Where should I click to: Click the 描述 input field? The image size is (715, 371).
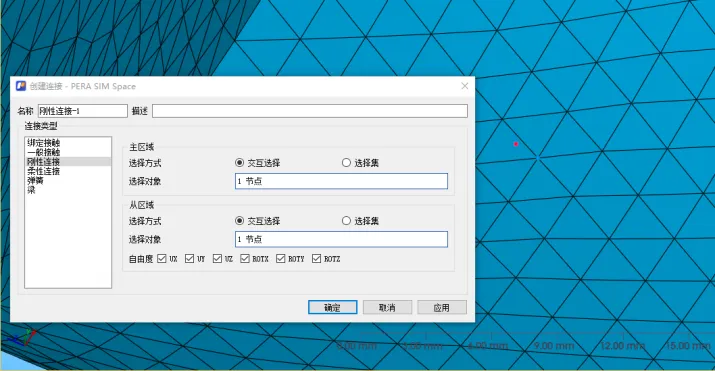[310, 111]
